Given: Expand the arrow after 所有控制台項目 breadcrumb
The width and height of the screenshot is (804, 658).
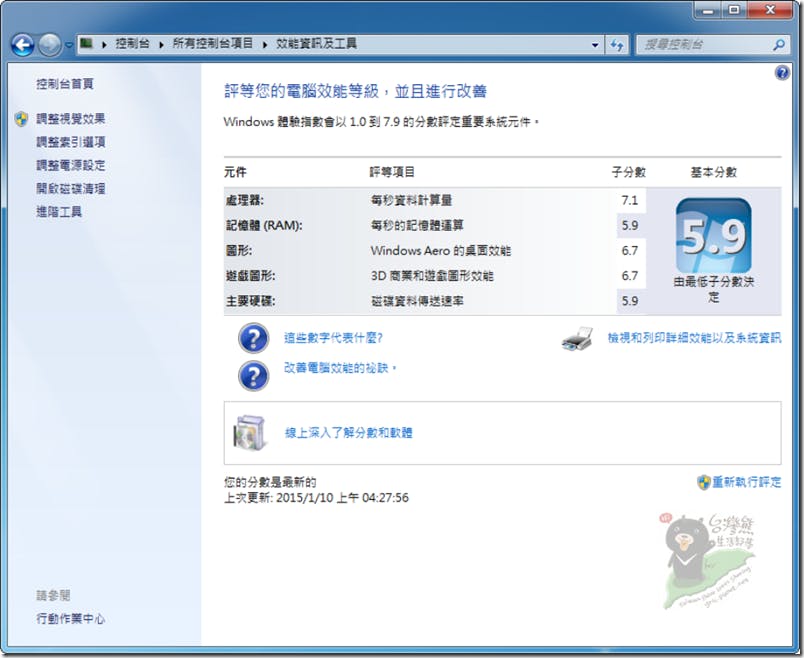Looking at the screenshot, I should click(265, 45).
